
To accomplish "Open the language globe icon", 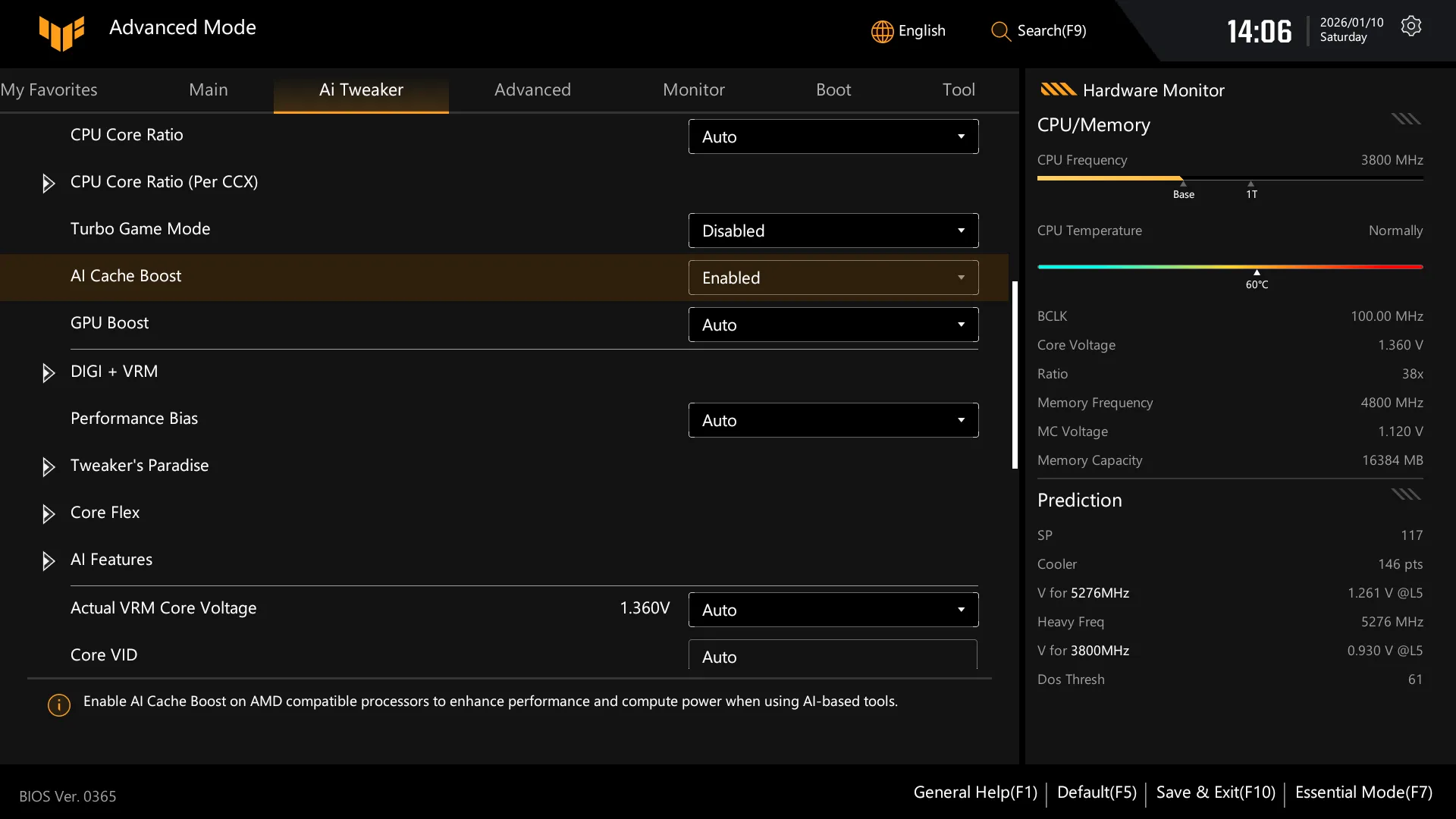I will (x=882, y=31).
